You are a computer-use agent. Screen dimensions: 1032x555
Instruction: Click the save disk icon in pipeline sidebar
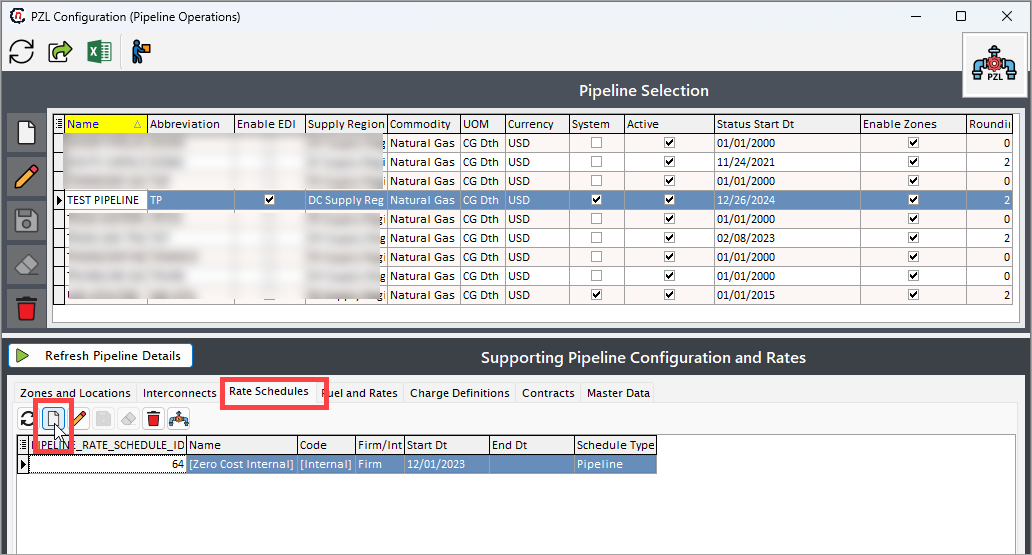click(x=26, y=221)
